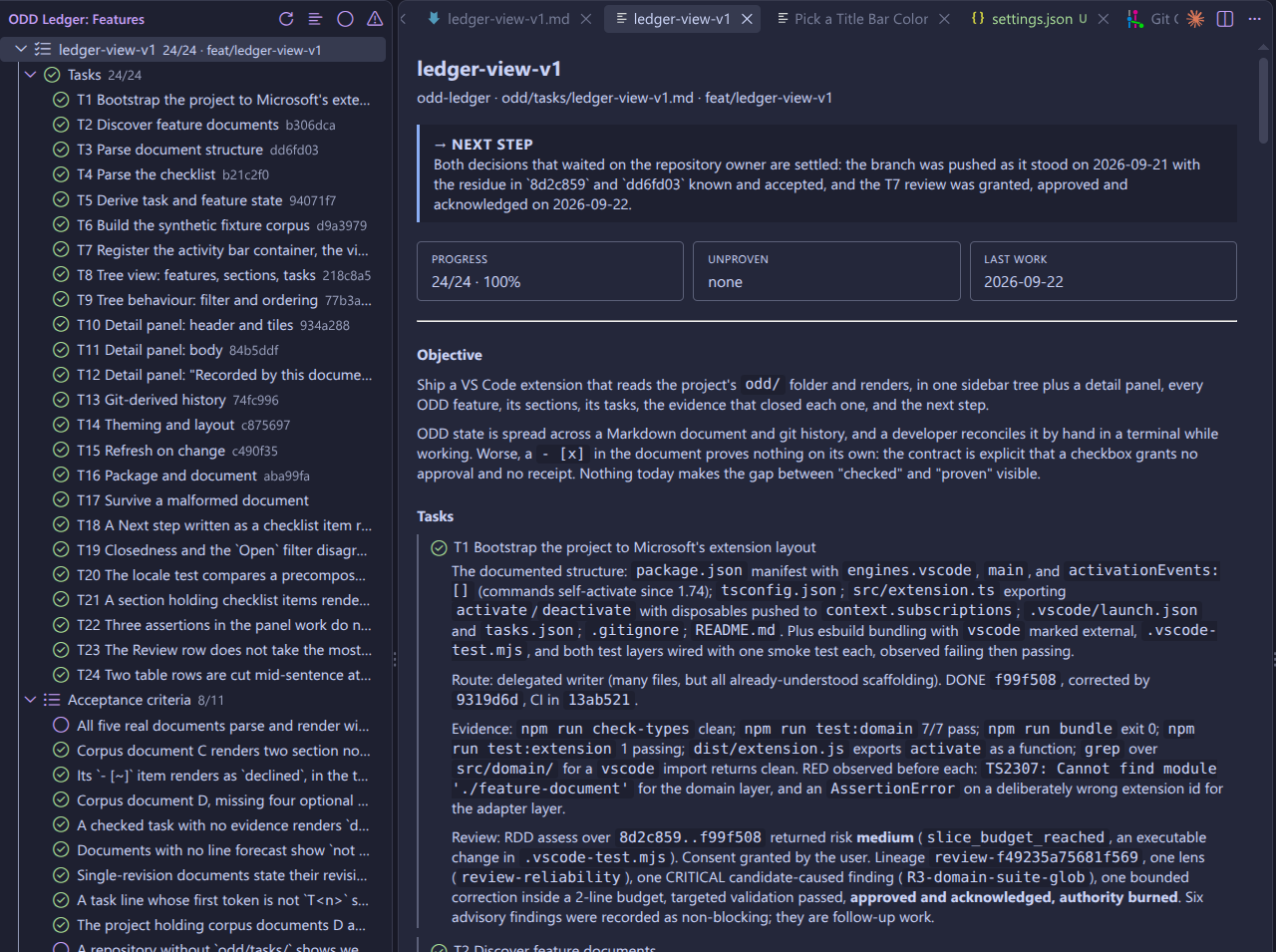Split the editor with layout icon
This screenshot has height=952, width=1276.
[1225, 19]
